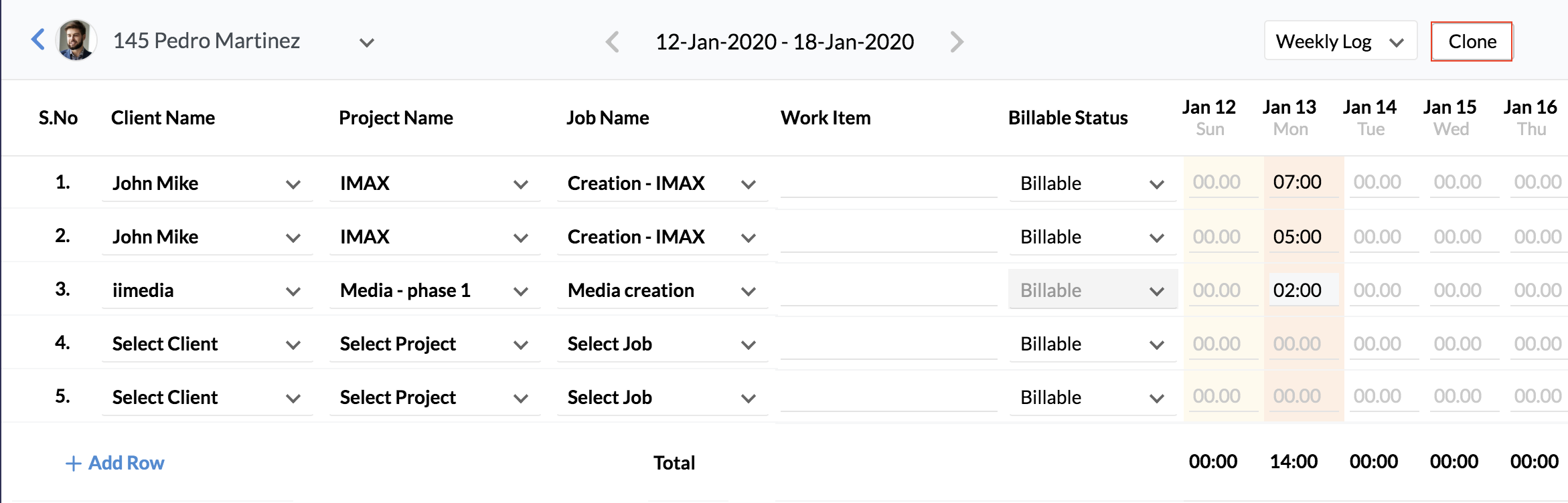Click Pedro Martinez's profile photo

coord(76,40)
